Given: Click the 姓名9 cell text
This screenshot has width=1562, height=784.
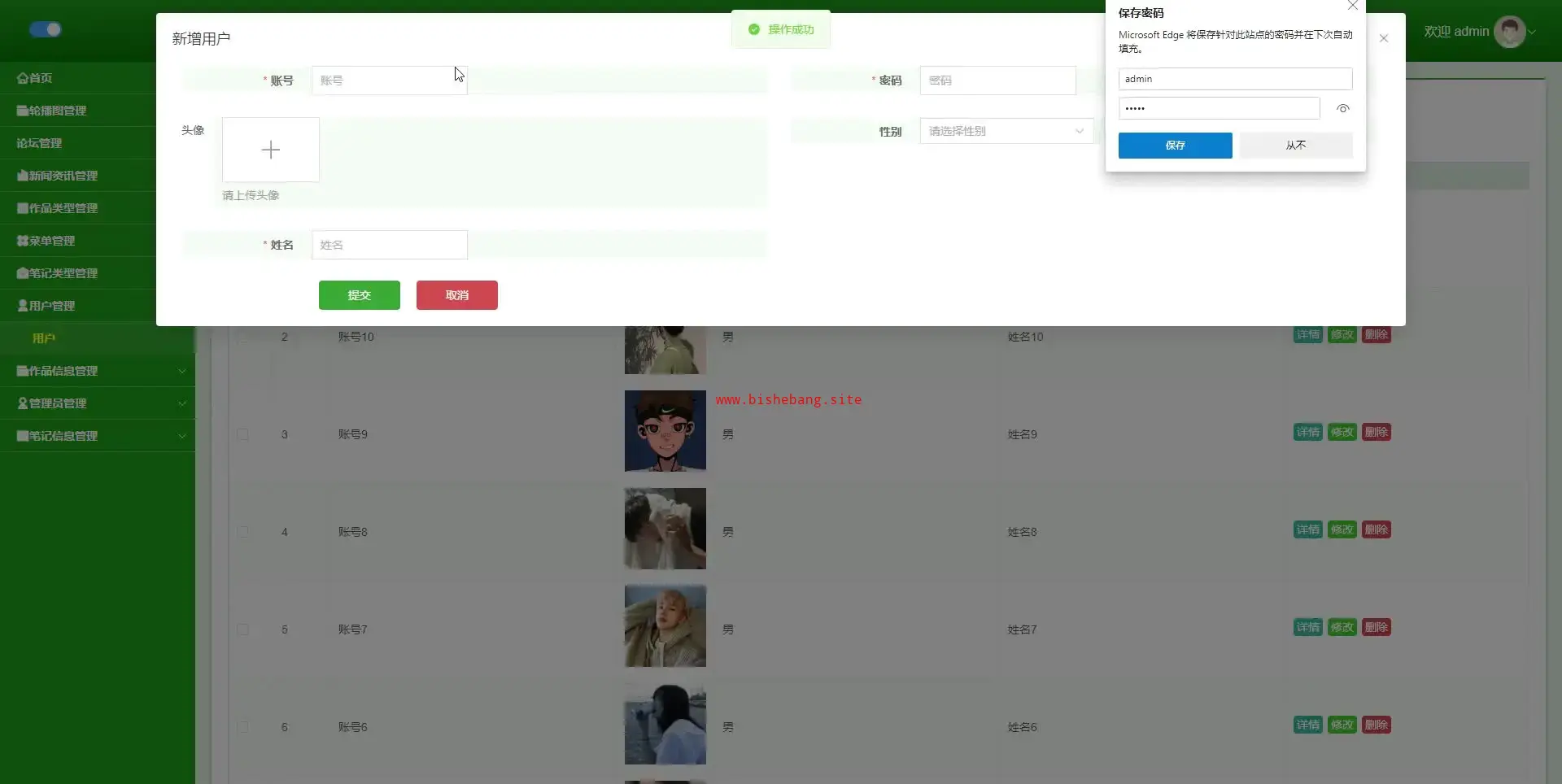Looking at the screenshot, I should tap(1023, 434).
